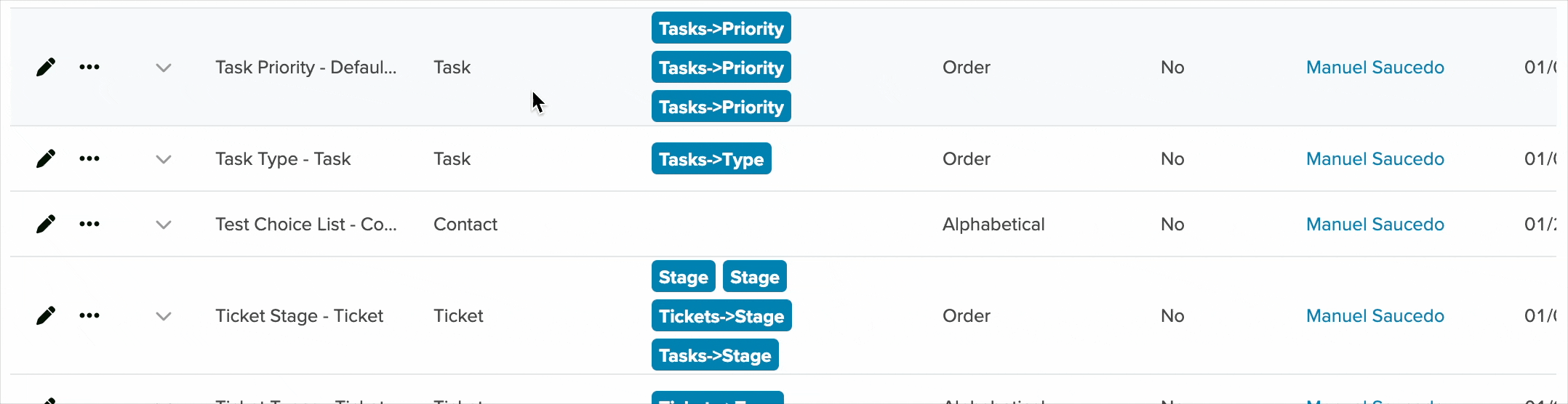Open three-dot menu for Task Type row

(x=89, y=158)
